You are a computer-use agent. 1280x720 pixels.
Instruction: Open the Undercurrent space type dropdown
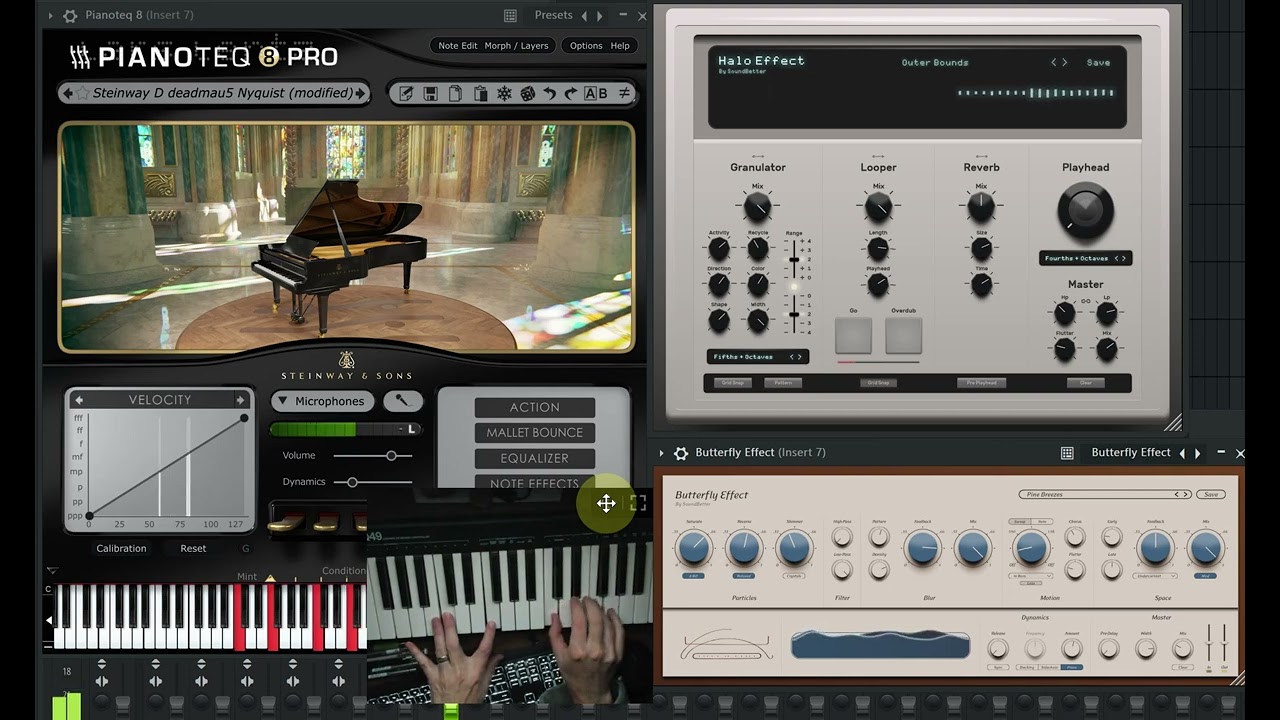[x=1155, y=576]
